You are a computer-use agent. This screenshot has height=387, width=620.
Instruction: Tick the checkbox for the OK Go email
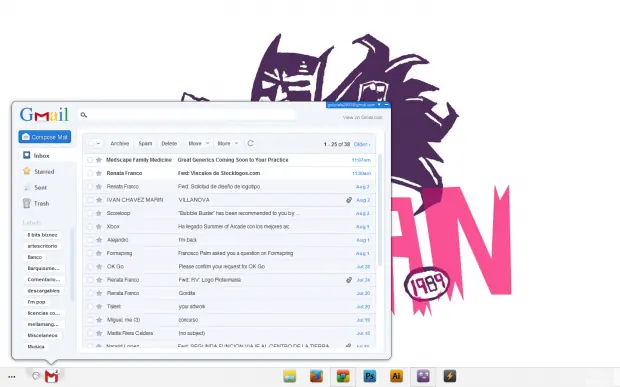click(90, 267)
